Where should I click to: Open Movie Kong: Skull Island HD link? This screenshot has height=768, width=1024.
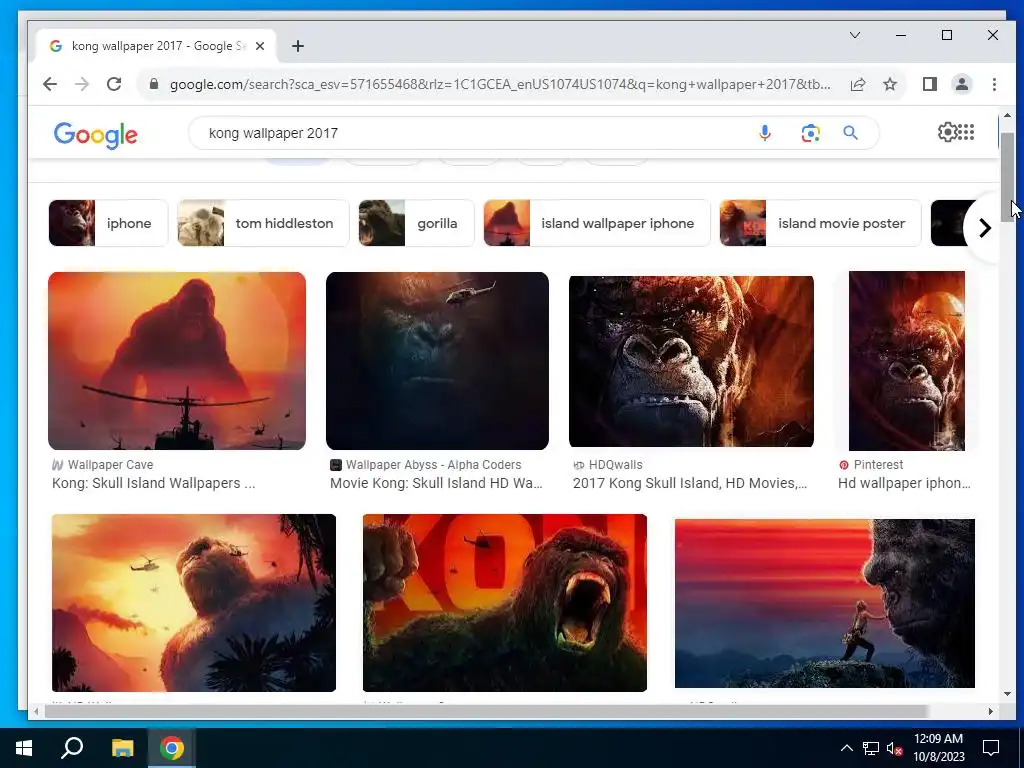click(436, 483)
